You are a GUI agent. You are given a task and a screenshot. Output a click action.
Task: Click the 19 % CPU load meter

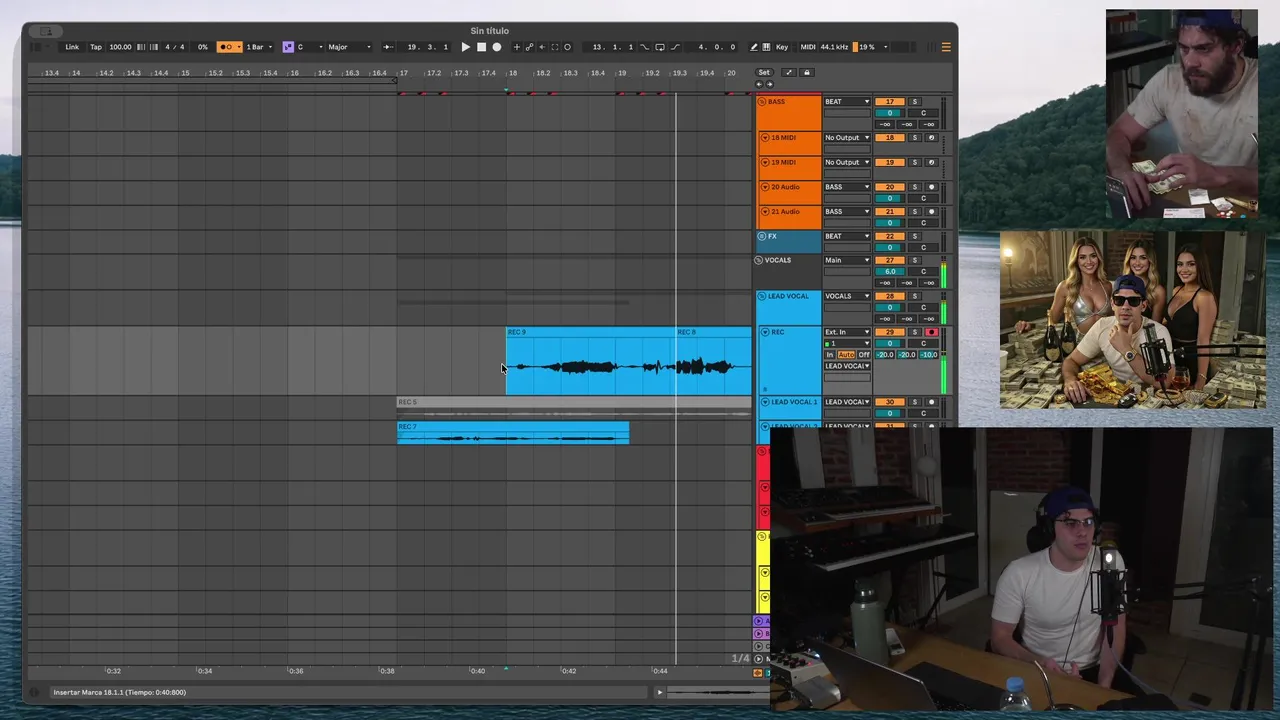coord(868,47)
